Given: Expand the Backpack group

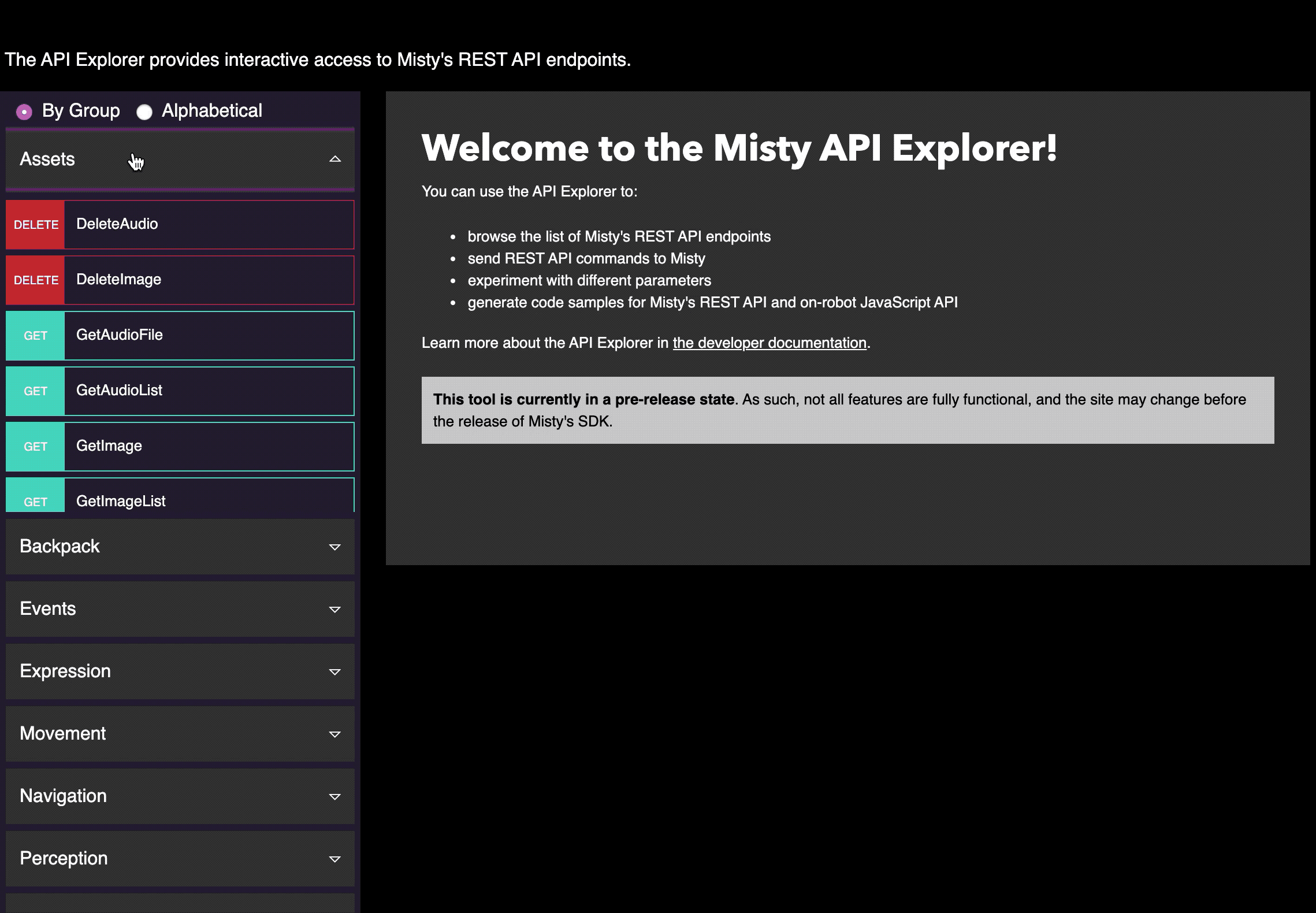Looking at the screenshot, I should tap(179, 546).
